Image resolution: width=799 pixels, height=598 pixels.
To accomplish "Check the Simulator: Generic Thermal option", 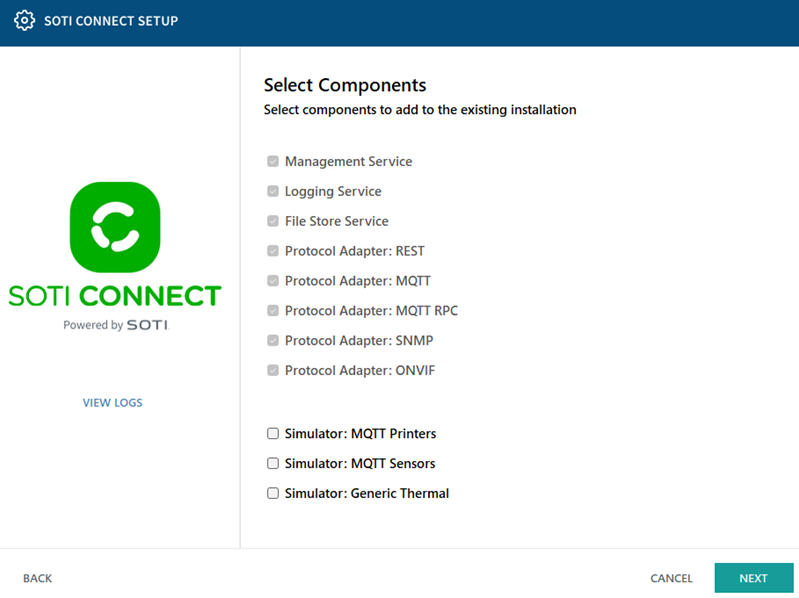I will click(273, 493).
